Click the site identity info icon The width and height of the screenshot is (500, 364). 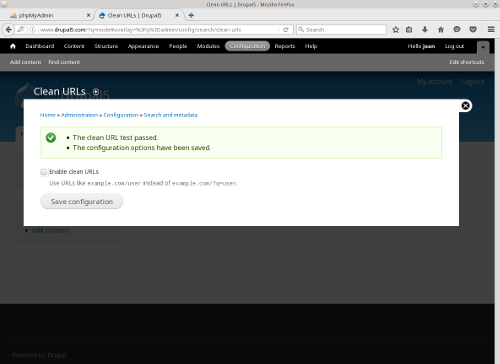pyautogui.click(x=32, y=30)
